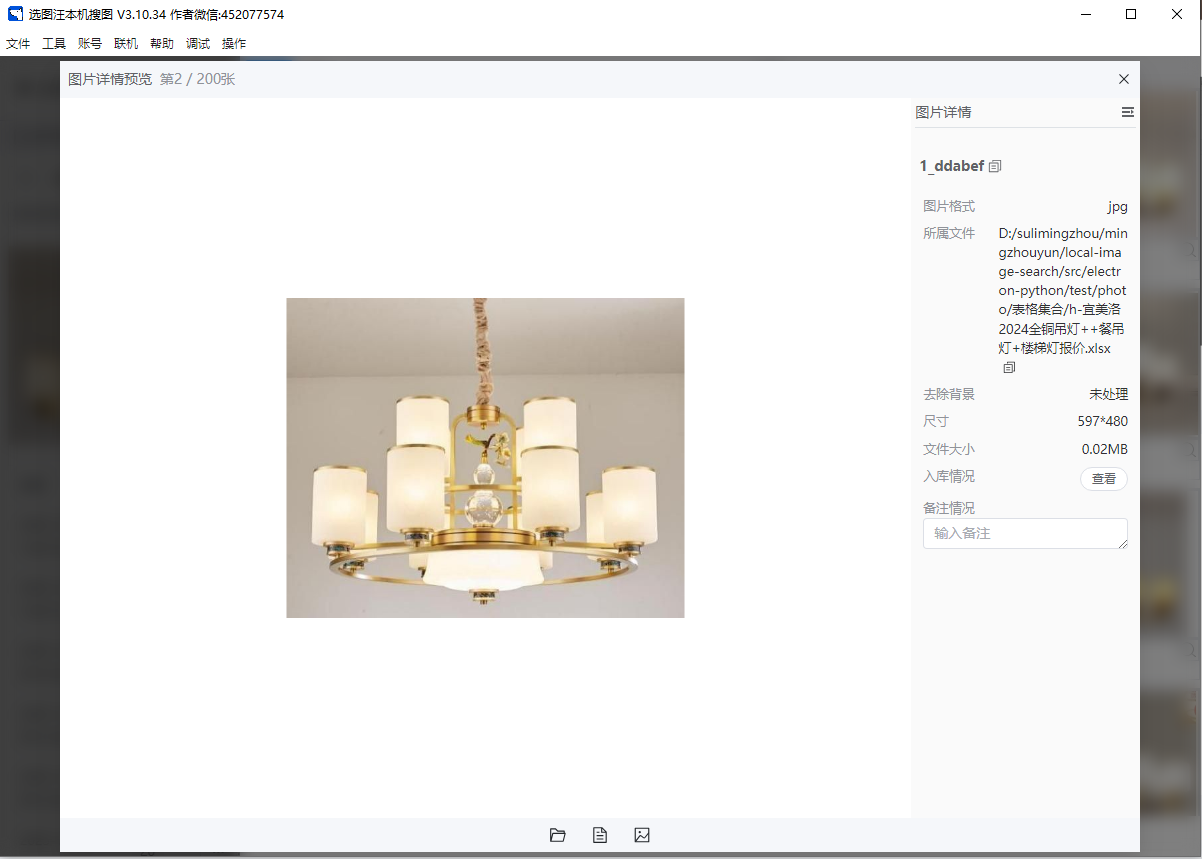Click the resize handle of the 备注 textarea
This screenshot has height=859, width=1202.
1123,544
